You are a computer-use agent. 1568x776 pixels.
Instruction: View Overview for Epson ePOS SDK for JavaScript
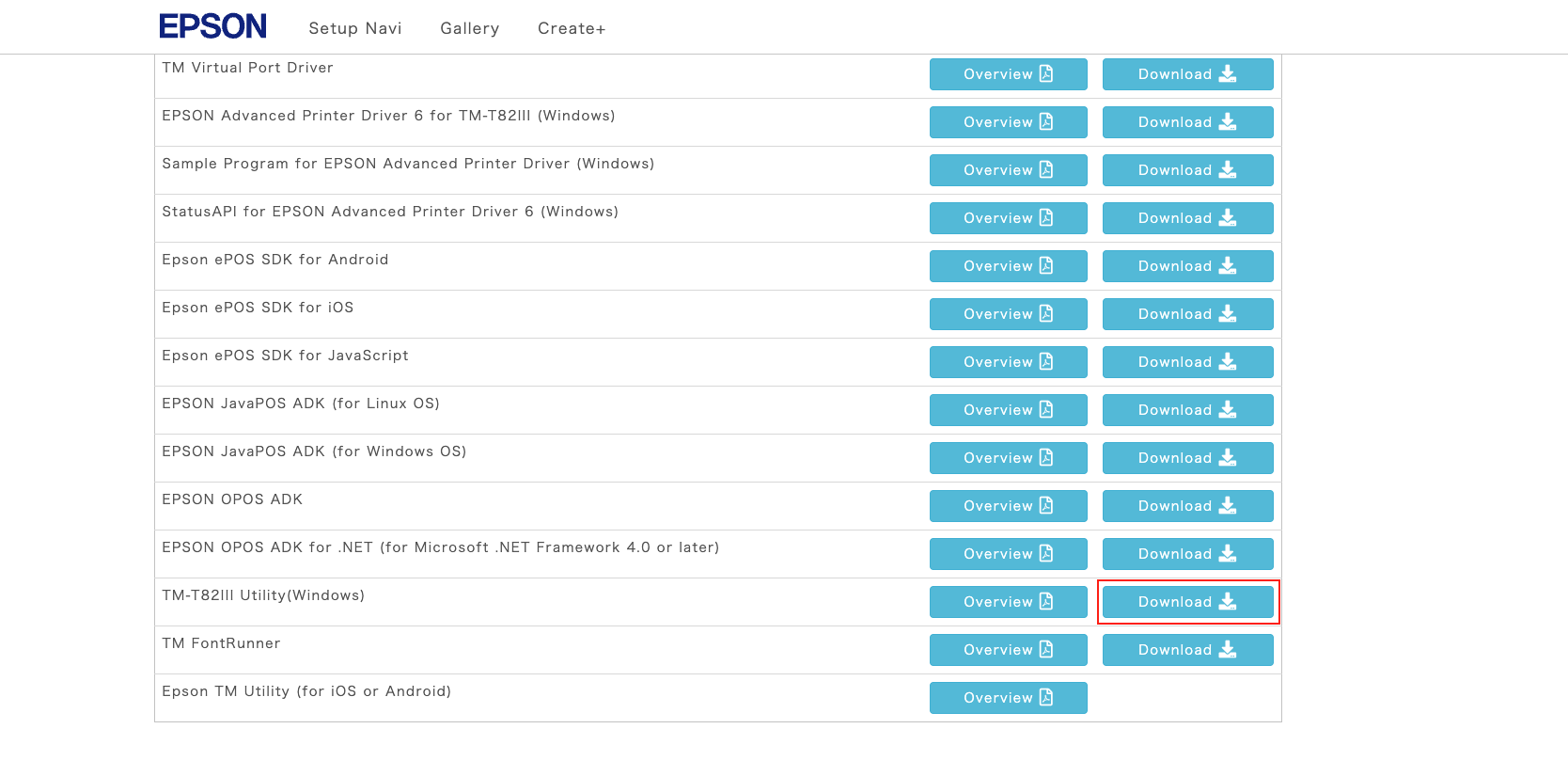[x=1009, y=362]
